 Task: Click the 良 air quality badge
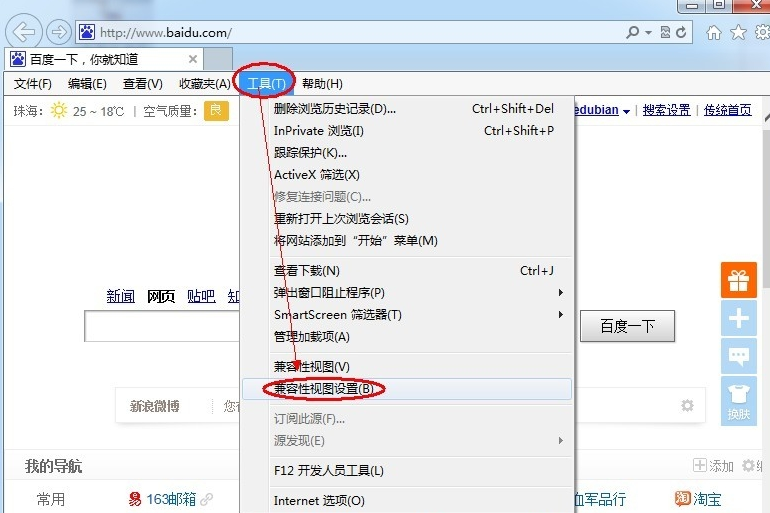point(216,110)
